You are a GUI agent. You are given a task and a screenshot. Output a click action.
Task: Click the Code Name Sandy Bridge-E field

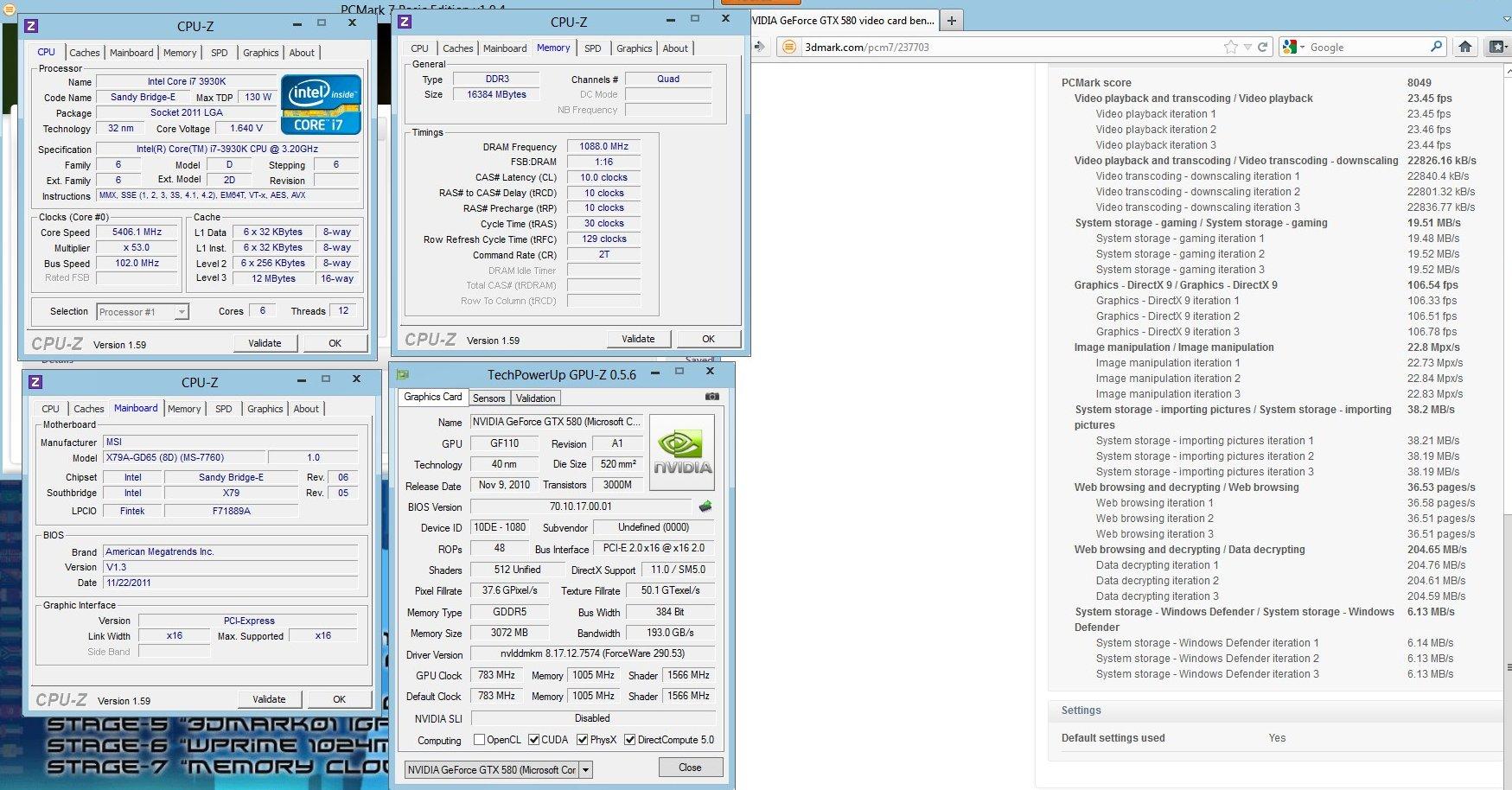(143, 97)
